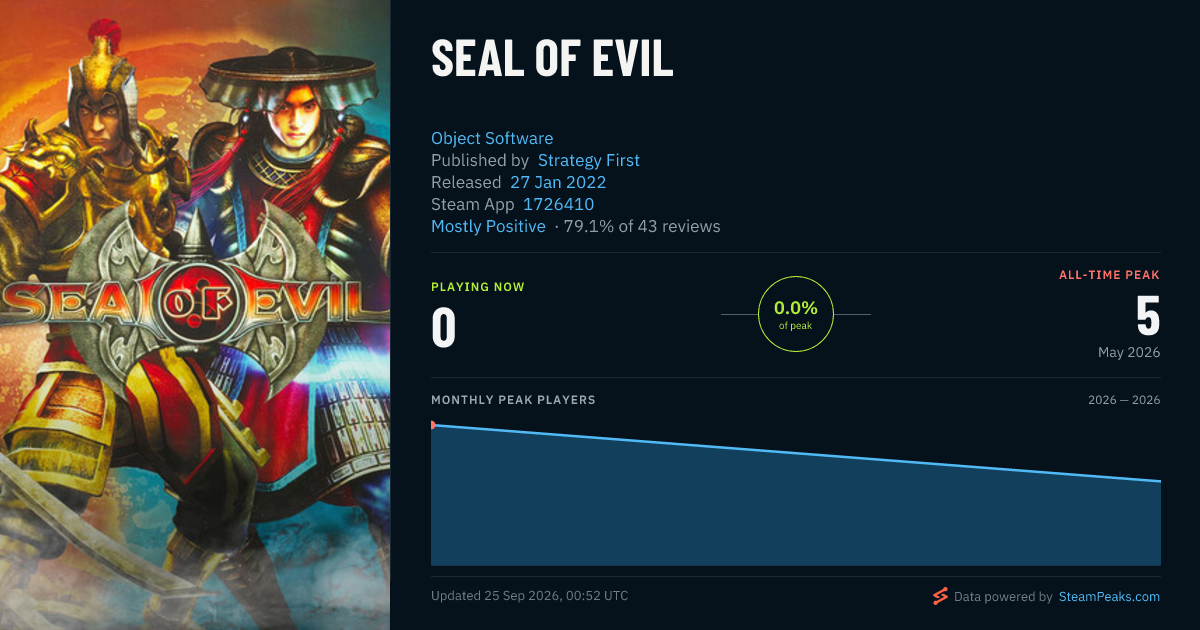Click the monthly peak players chart area
Image resolution: width=1200 pixels, height=630 pixels.
pyautogui.click(x=796, y=495)
